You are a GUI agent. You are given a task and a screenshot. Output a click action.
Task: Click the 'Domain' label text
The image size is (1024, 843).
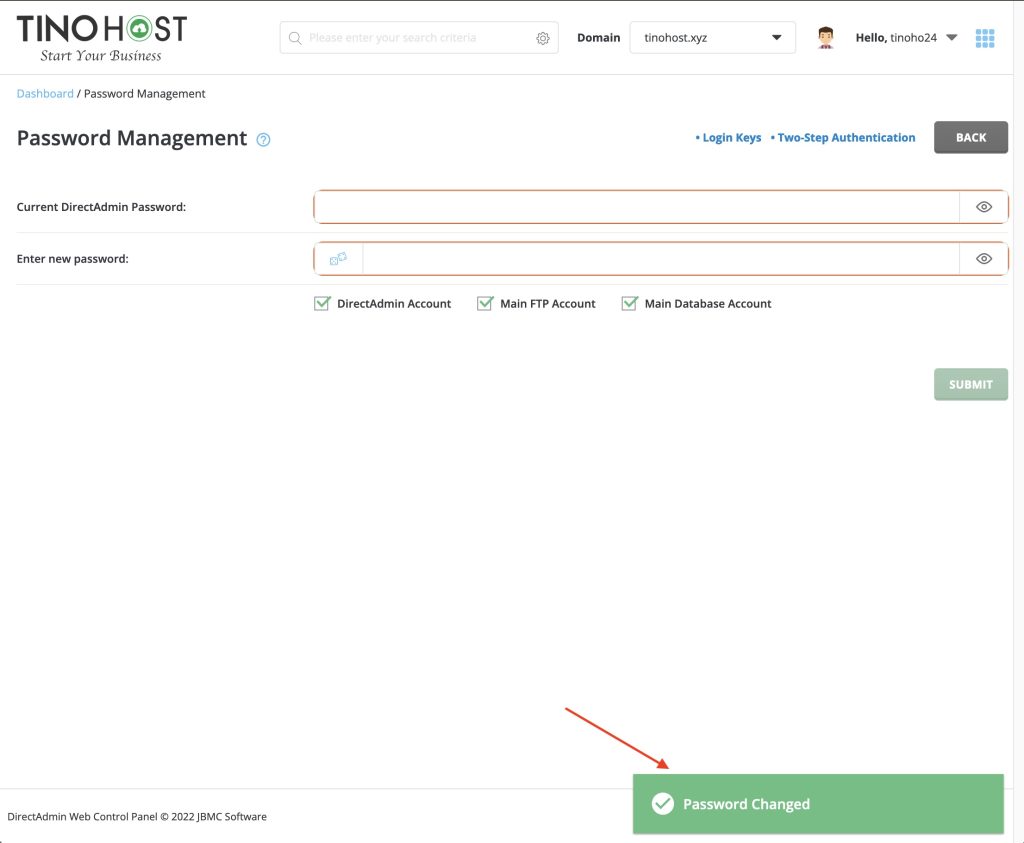click(x=598, y=38)
